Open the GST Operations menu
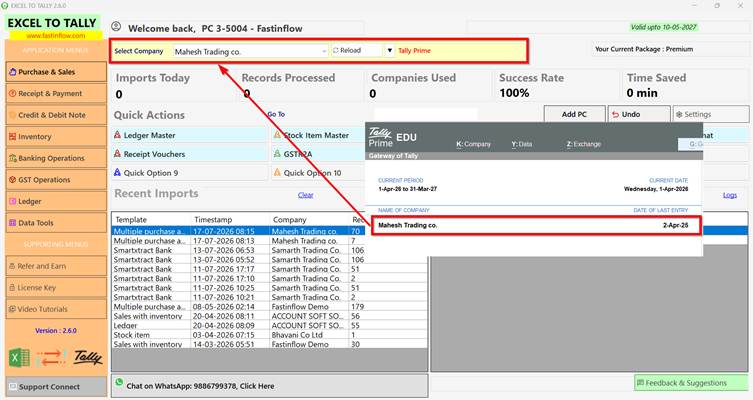The width and height of the screenshot is (753, 400). [56, 180]
